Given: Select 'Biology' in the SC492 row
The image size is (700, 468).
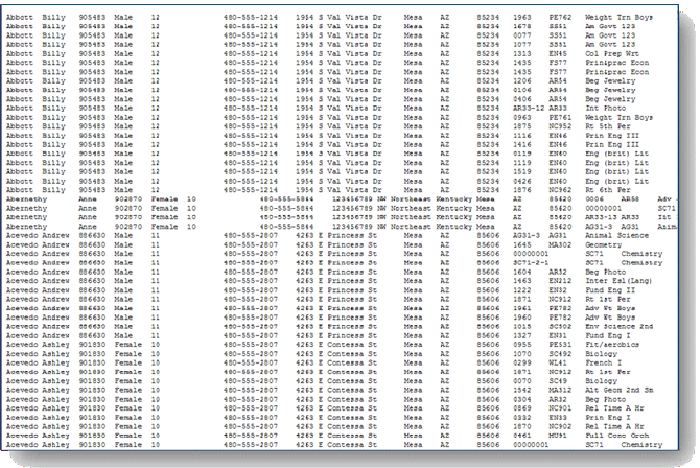Looking at the screenshot, I should click(x=601, y=354).
